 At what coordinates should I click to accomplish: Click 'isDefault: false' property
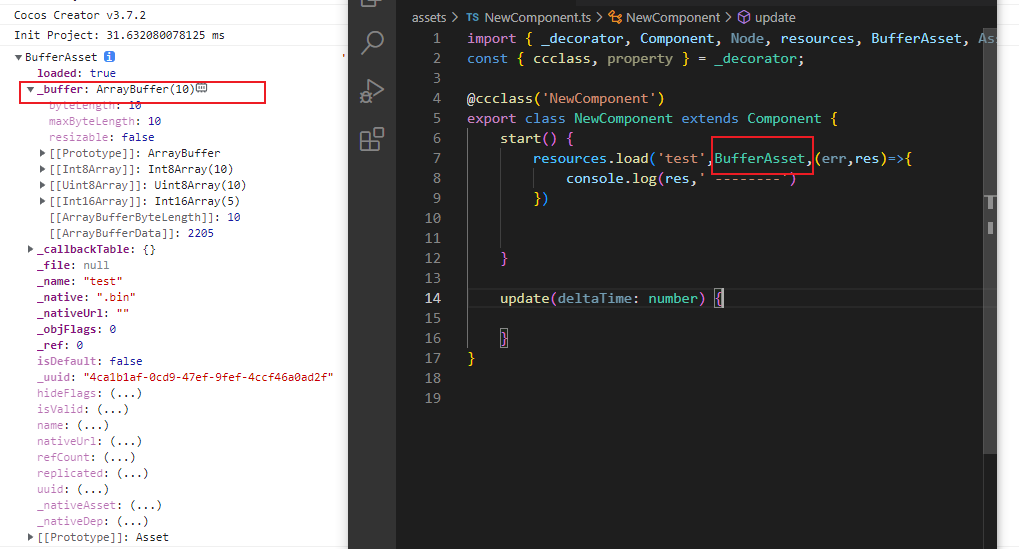coord(90,361)
